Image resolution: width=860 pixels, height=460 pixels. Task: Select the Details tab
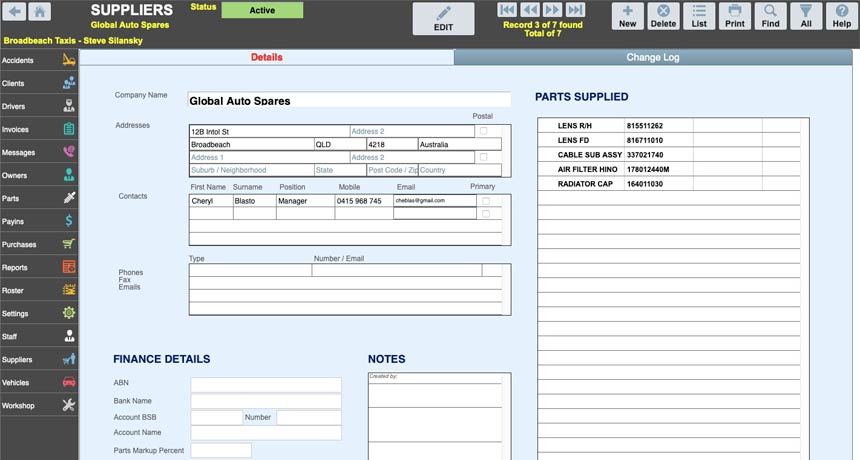266,58
